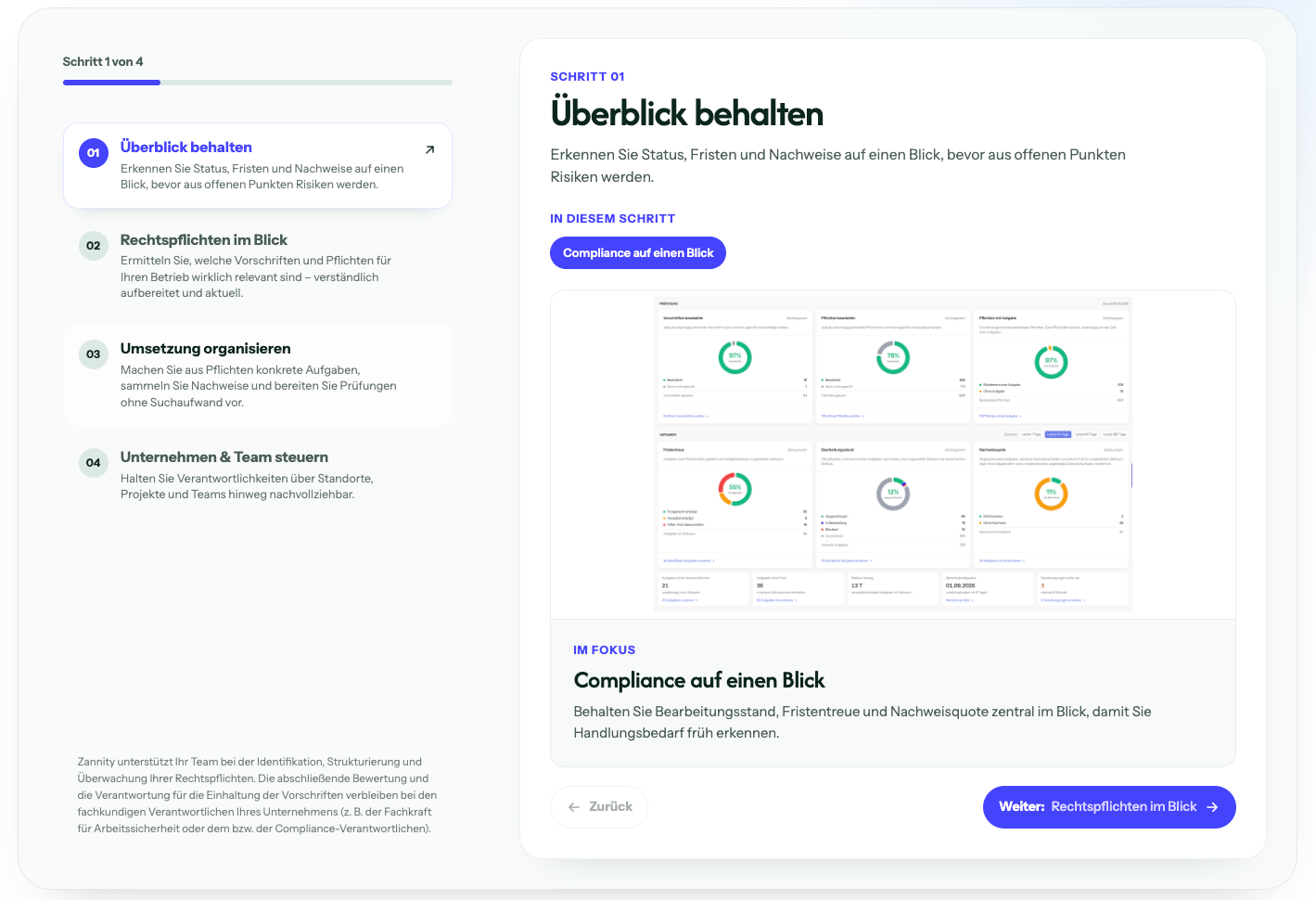Click the Compliance auf einen Blick pill
This screenshot has width=1316, height=900.
pyautogui.click(x=638, y=253)
